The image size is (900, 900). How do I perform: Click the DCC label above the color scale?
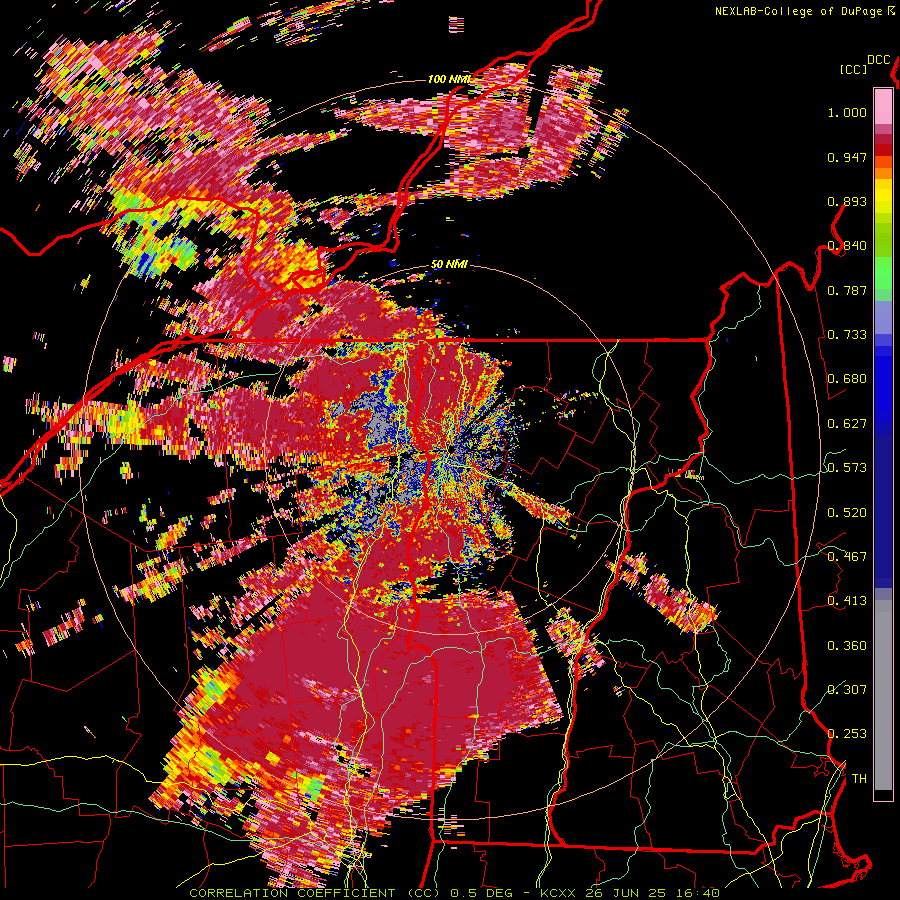click(879, 60)
